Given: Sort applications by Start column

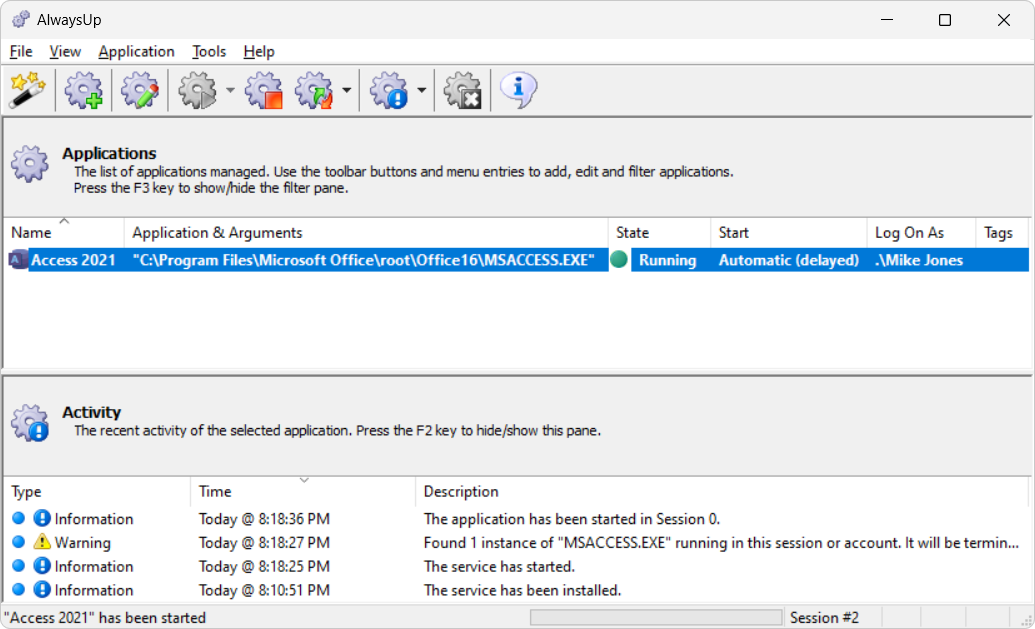Looking at the screenshot, I should (x=789, y=232).
